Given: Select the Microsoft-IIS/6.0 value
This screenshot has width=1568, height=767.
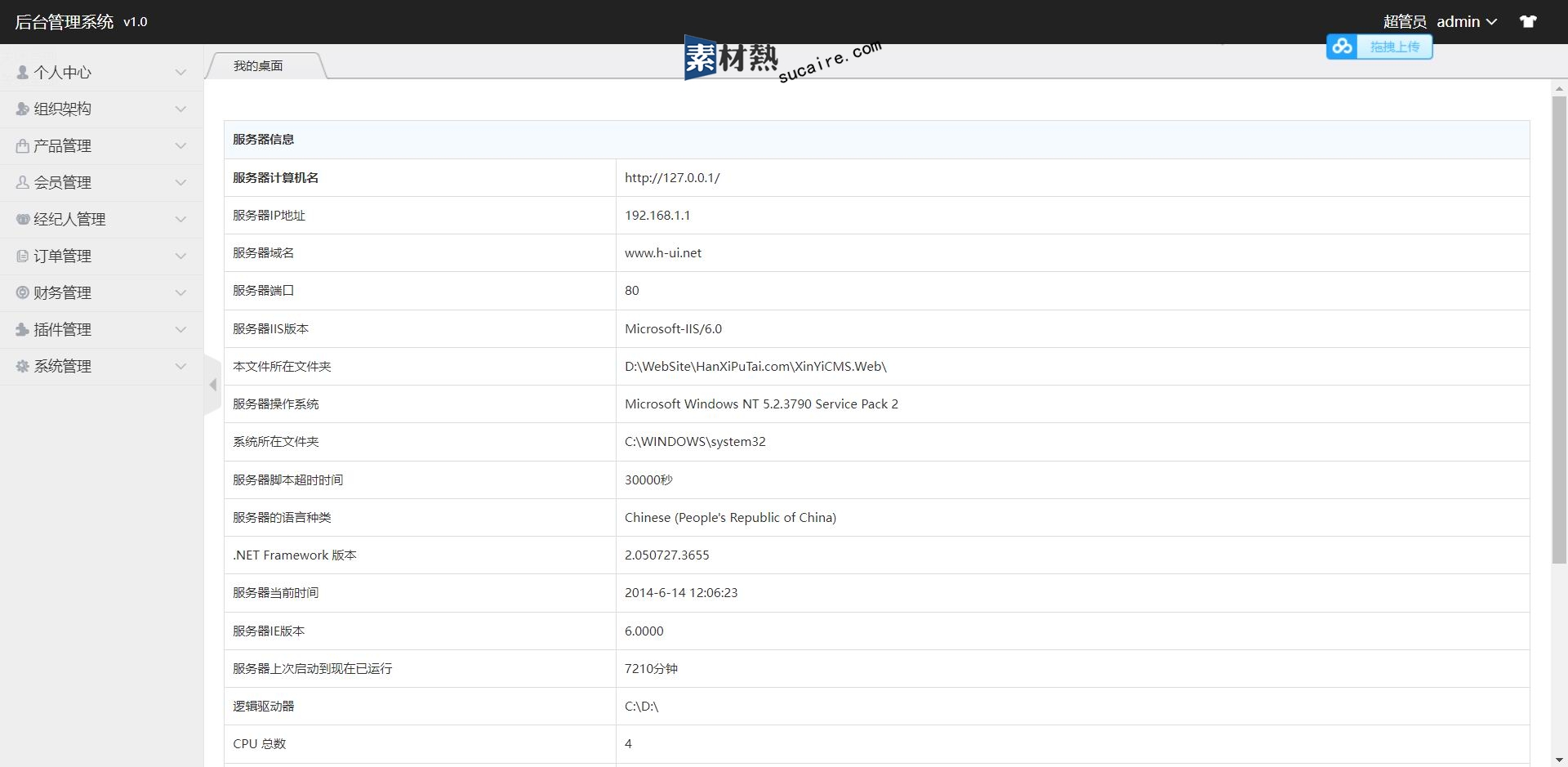Looking at the screenshot, I should pyautogui.click(x=673, y=329).
